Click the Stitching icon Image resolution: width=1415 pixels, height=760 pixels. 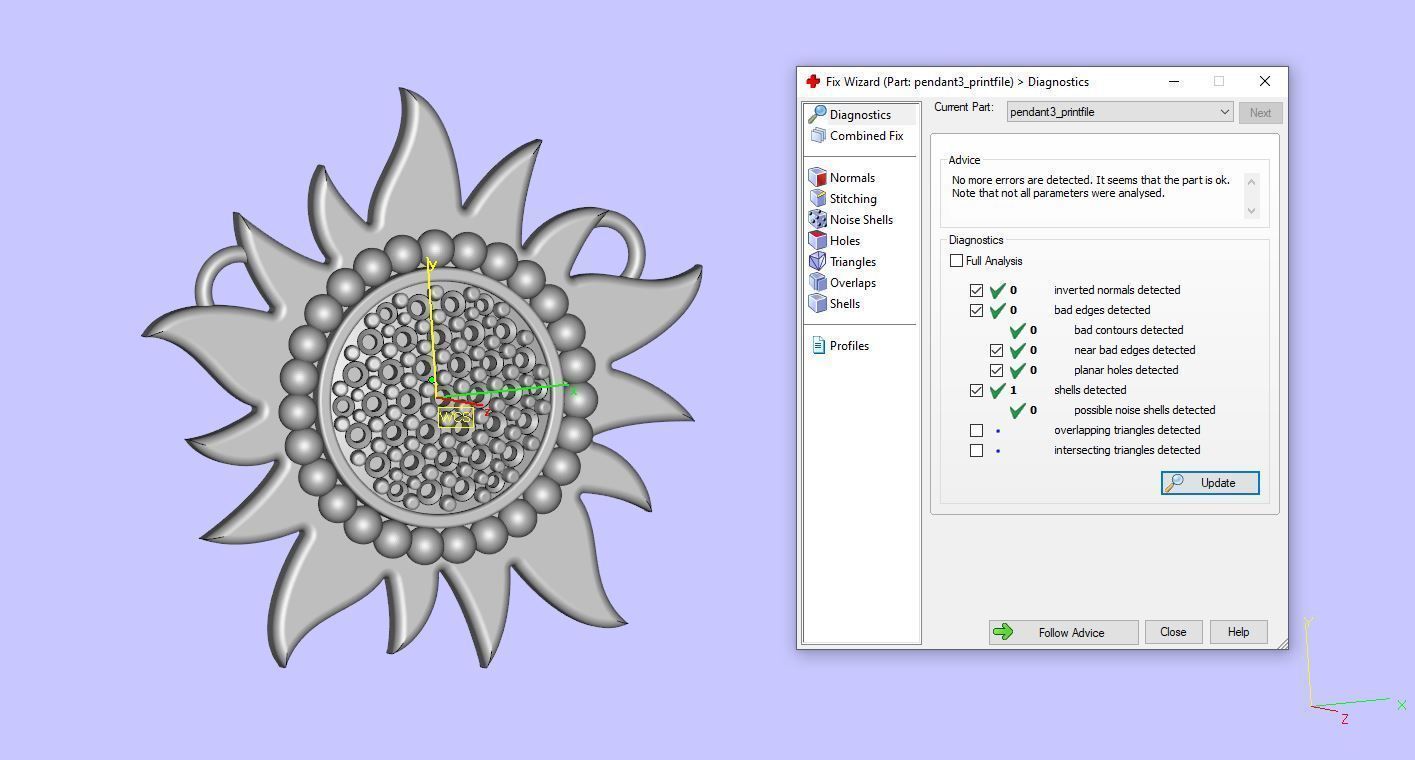point(818,199)
